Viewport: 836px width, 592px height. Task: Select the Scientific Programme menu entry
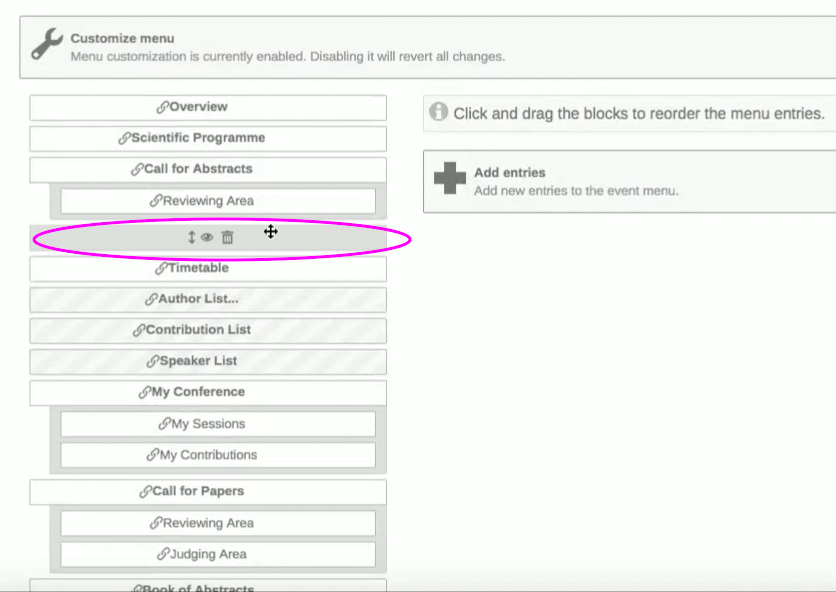pos(208,139)
